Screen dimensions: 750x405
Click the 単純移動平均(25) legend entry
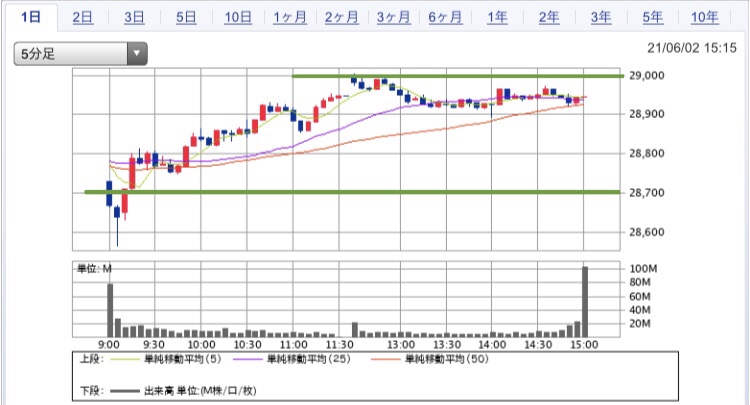point(309,359)
